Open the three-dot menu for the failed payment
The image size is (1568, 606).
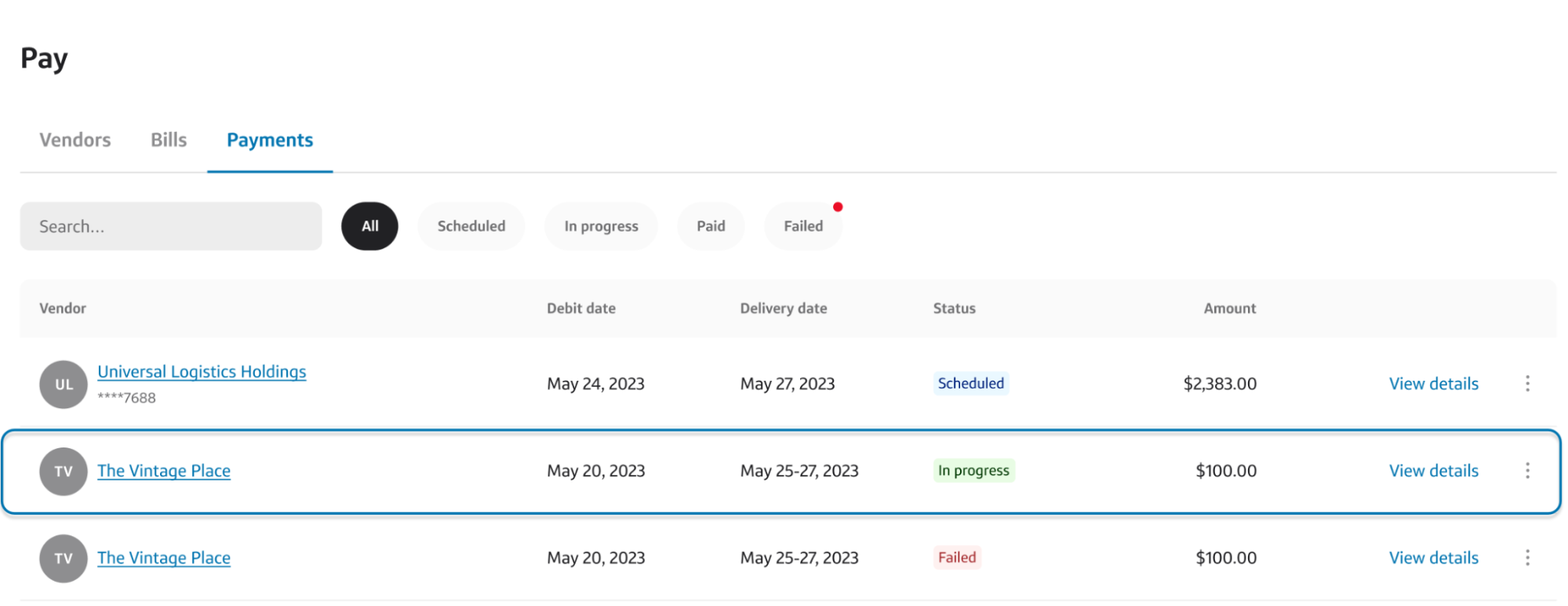point(1528,557)
